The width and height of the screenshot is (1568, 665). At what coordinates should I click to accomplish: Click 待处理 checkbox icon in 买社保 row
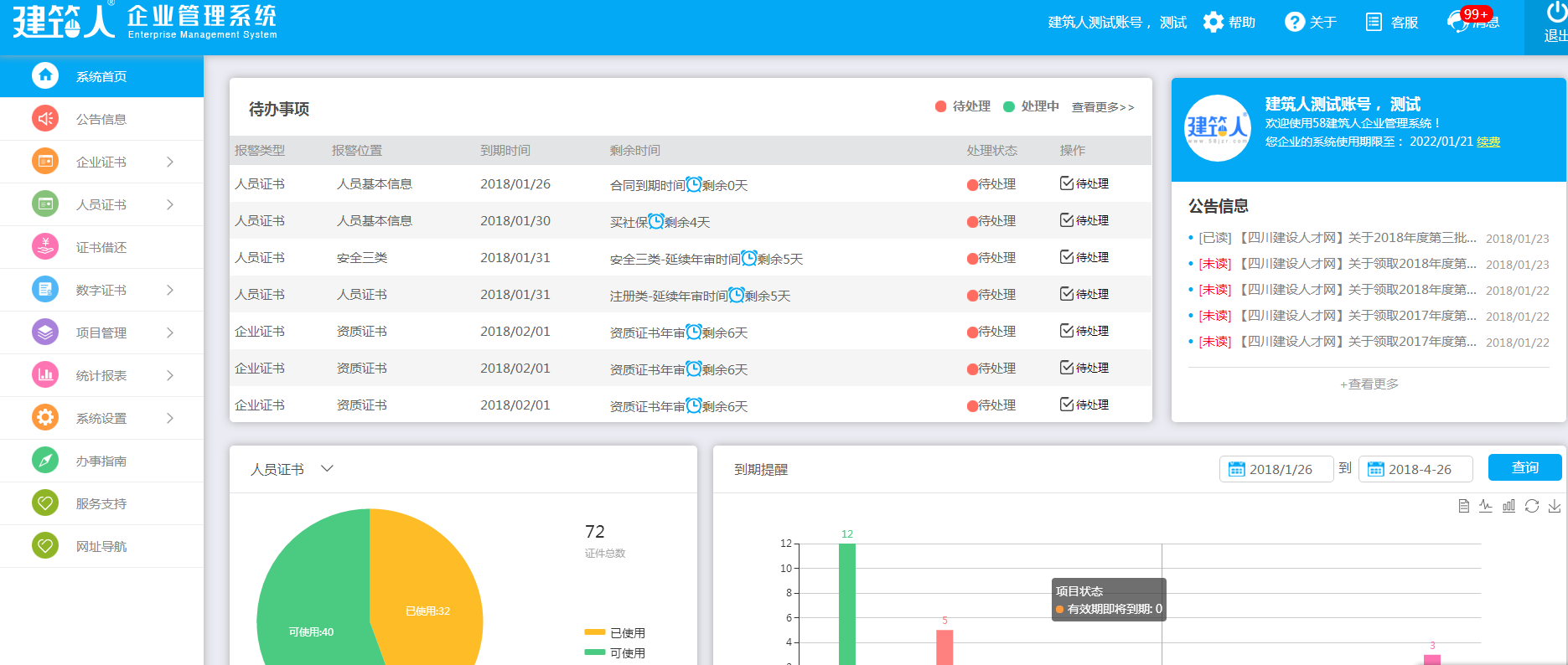1067,220
